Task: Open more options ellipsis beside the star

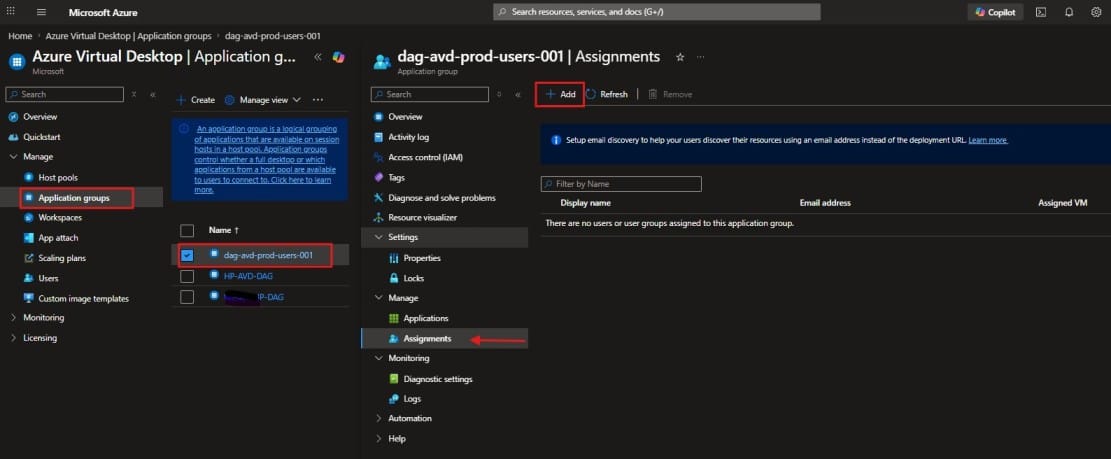Action: [x=701, y=57]
